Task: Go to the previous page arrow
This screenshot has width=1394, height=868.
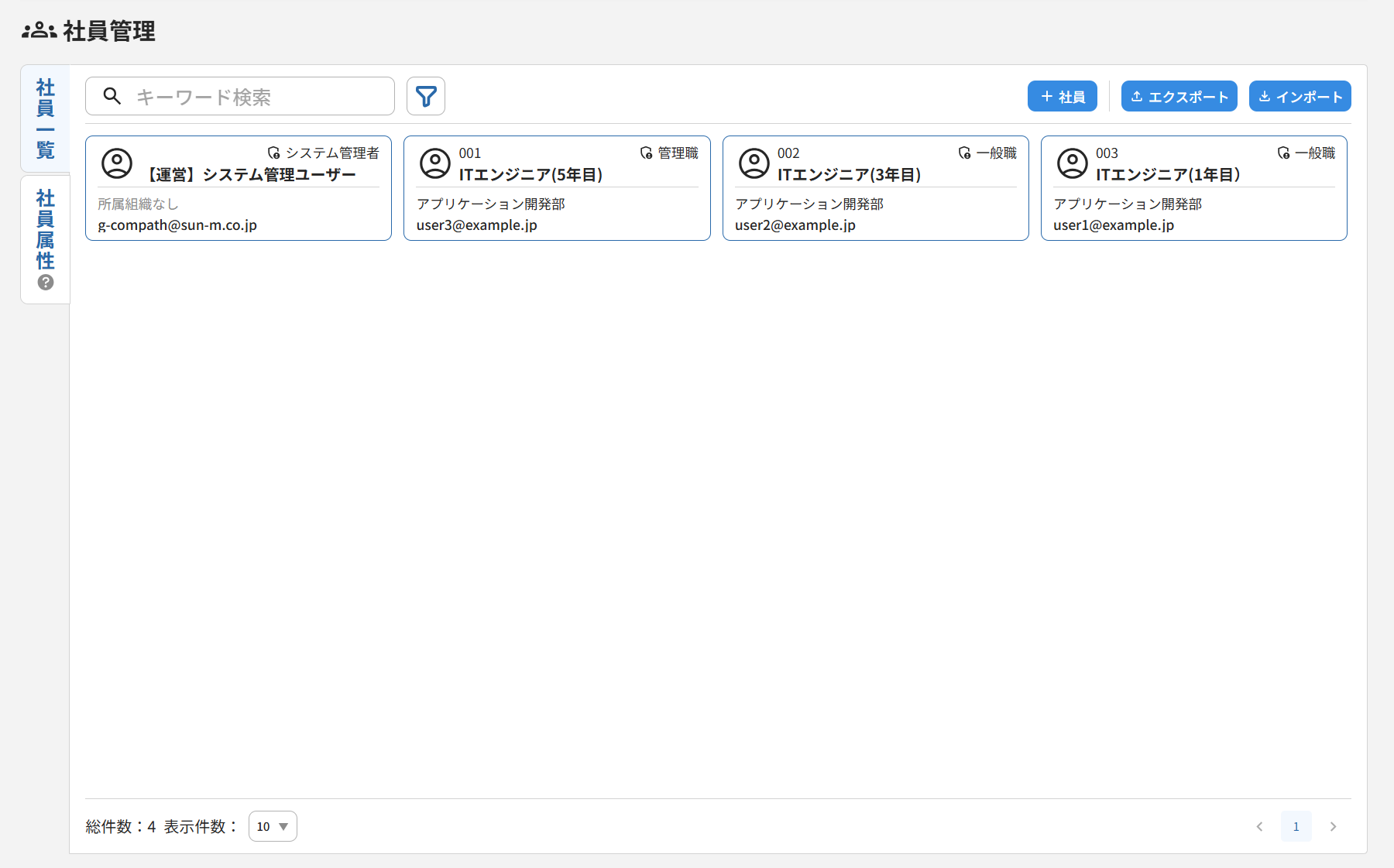Action: coord(1259,826)
